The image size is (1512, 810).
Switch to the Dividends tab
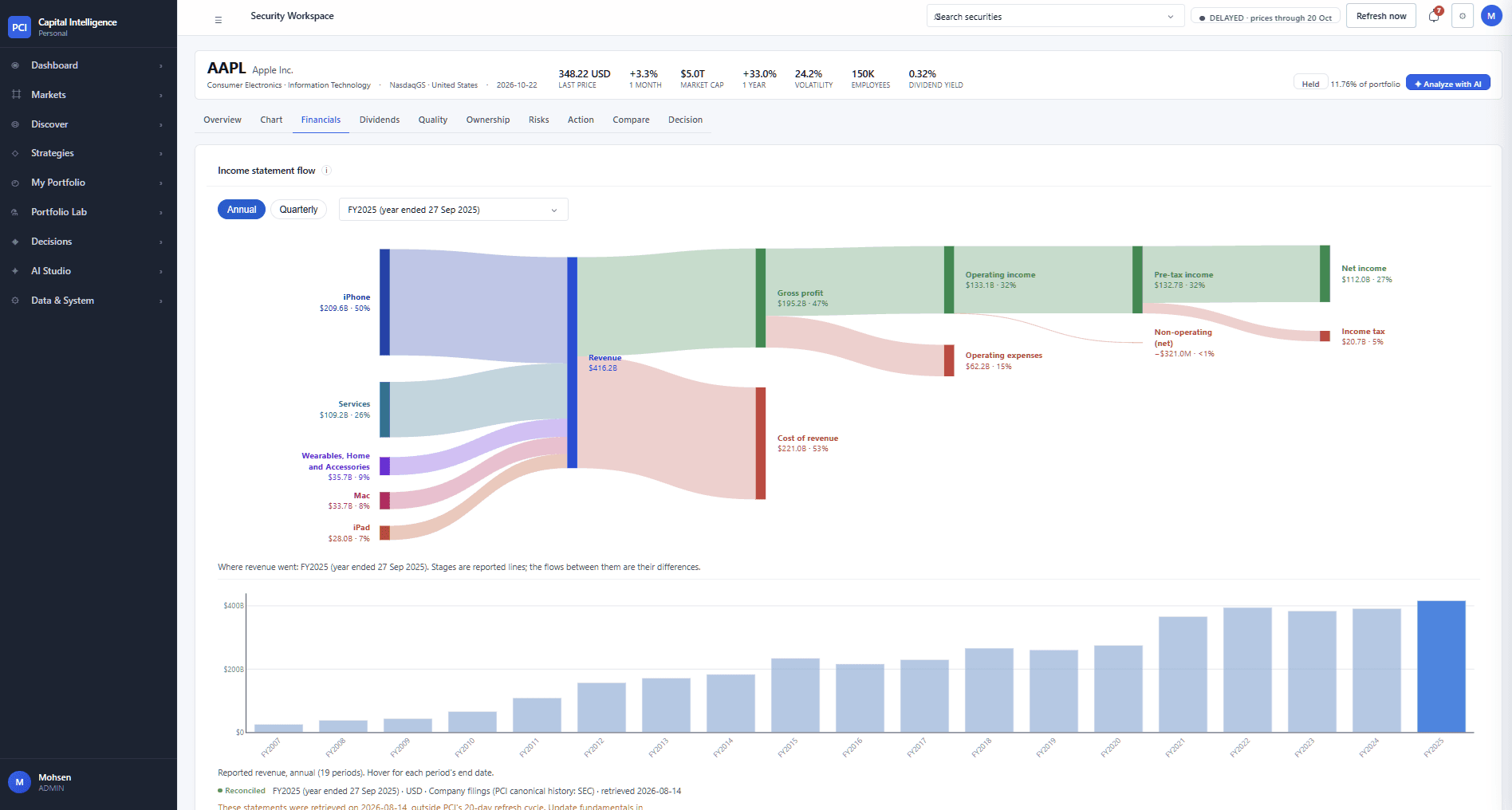click(380, 120)
